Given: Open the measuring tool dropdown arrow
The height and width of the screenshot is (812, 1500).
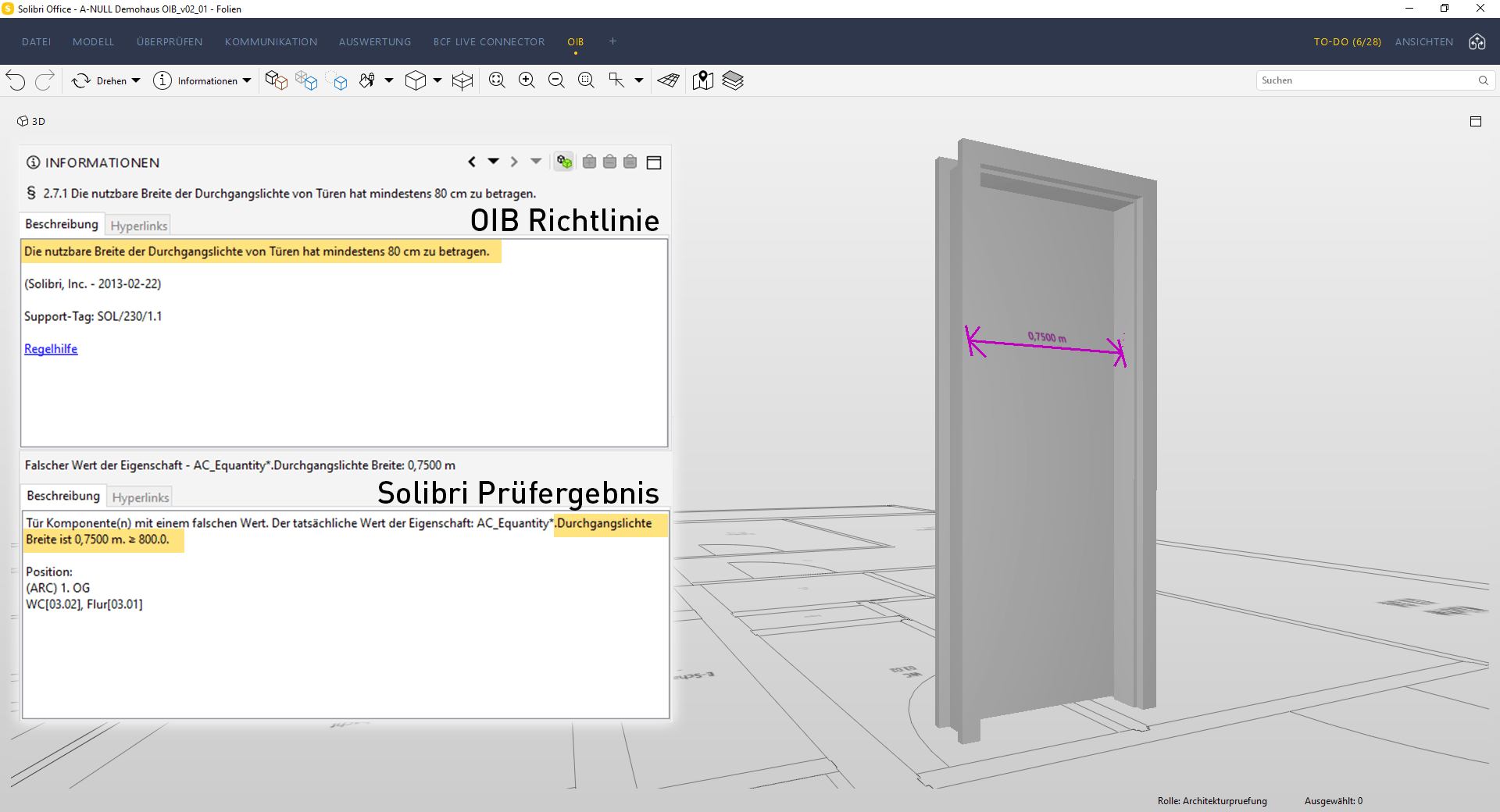Looking at the screenshot, I should coord(639,80).
